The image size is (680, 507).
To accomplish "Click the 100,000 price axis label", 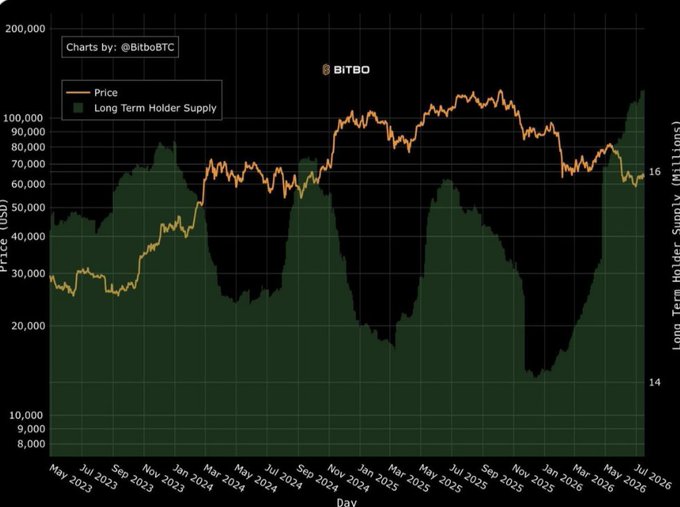I will click(x=25, y=118).
